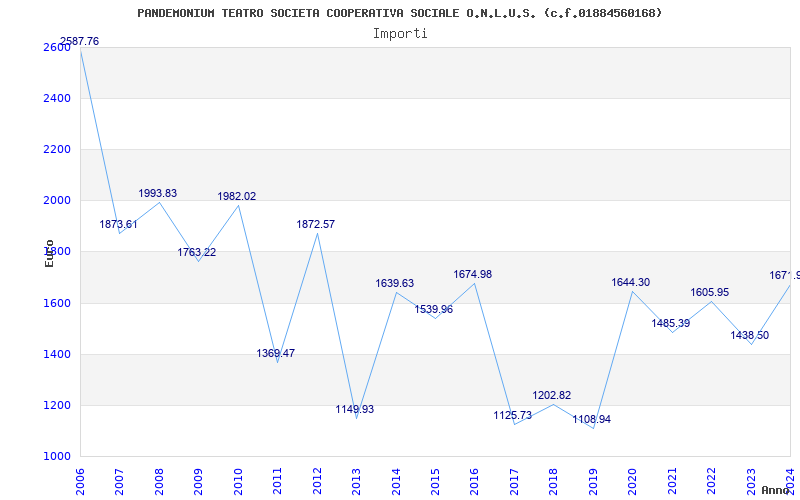Viewport: 800px width, 500px height.
Task: Click the 1639.63 data label
Action: [395, 283]
